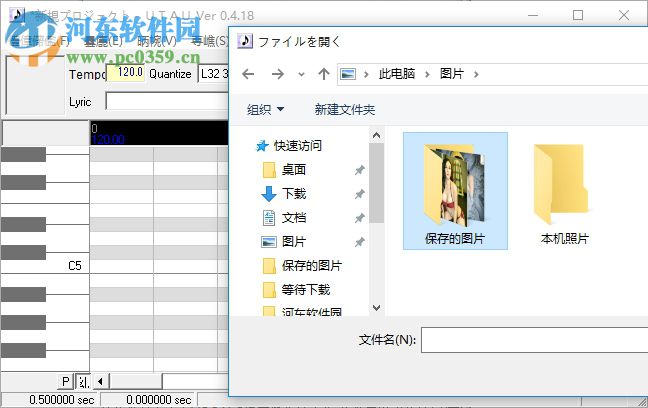The height and width of the screenshot is (408, 648).
Task: Click the pictures location icon in the address bar
Action: (x=348, y=74)
